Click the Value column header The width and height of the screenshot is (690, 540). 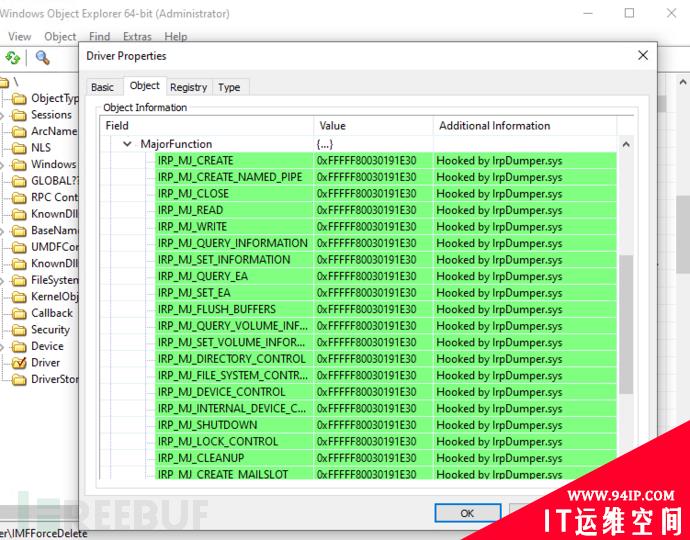coord(373,126)
